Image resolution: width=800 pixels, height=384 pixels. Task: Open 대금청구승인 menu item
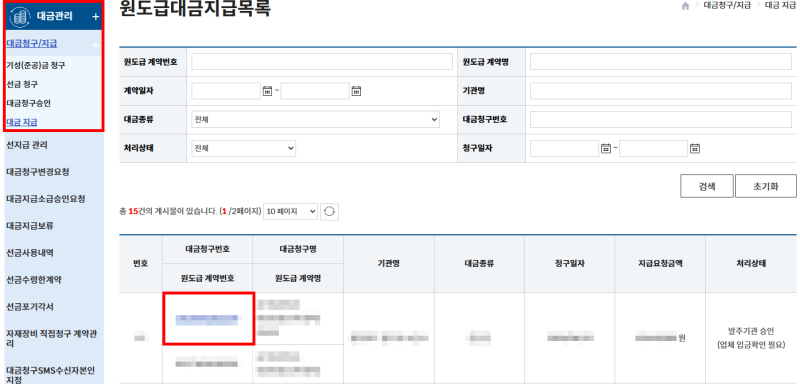click(29, 103)
